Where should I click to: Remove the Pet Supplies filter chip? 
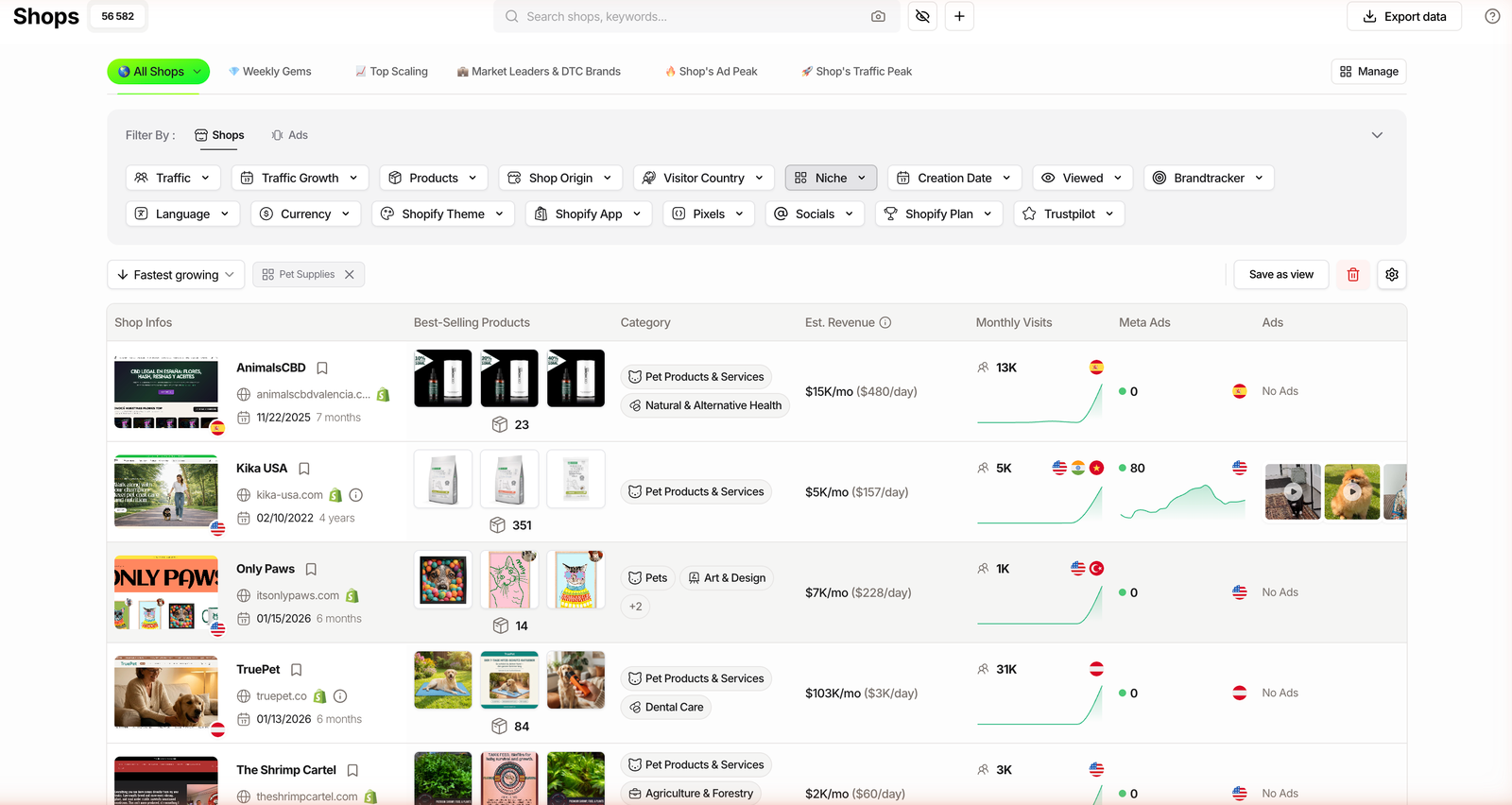coord(350,275)
